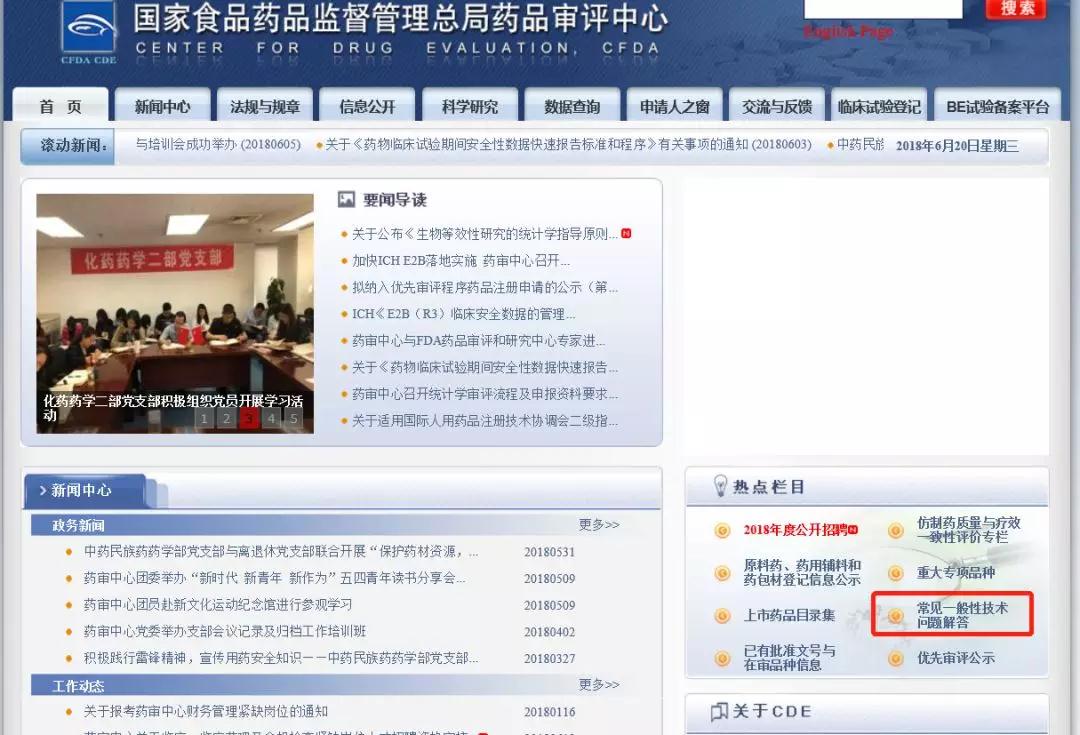Open the 仿制药质量与疗效一致性评价专栏 link

968,530
